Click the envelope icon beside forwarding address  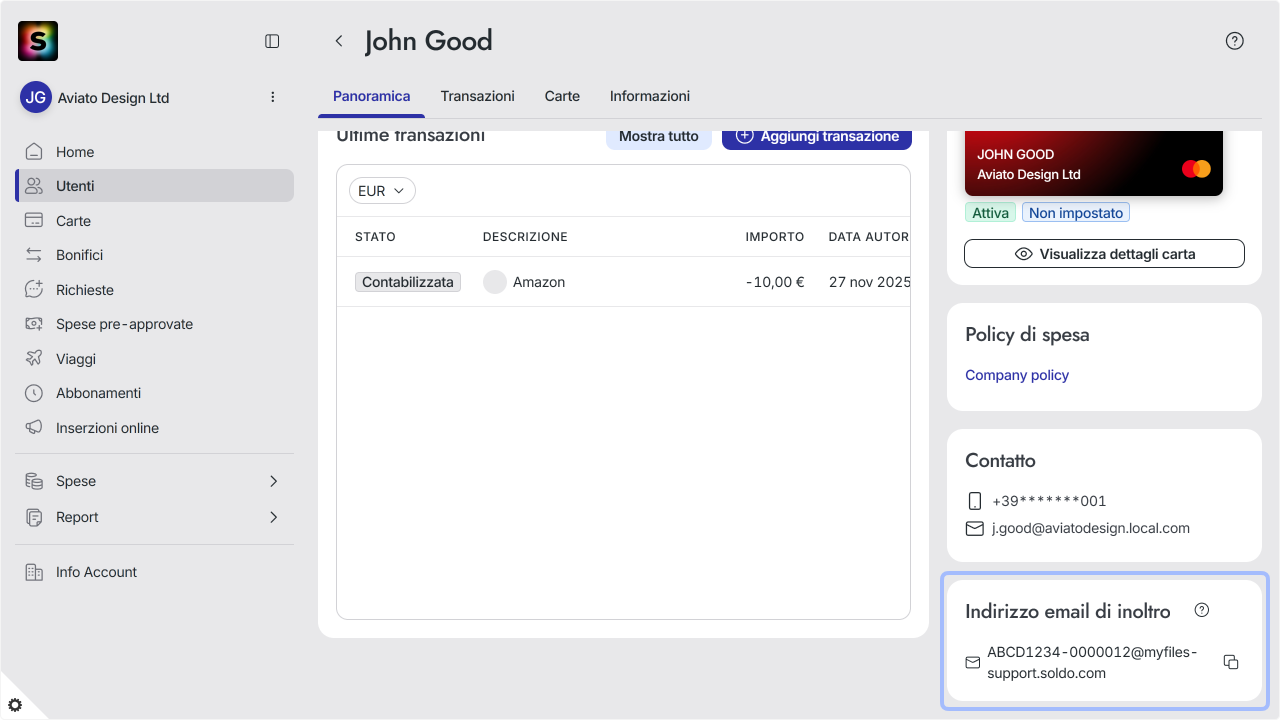[x=972, y=662]
